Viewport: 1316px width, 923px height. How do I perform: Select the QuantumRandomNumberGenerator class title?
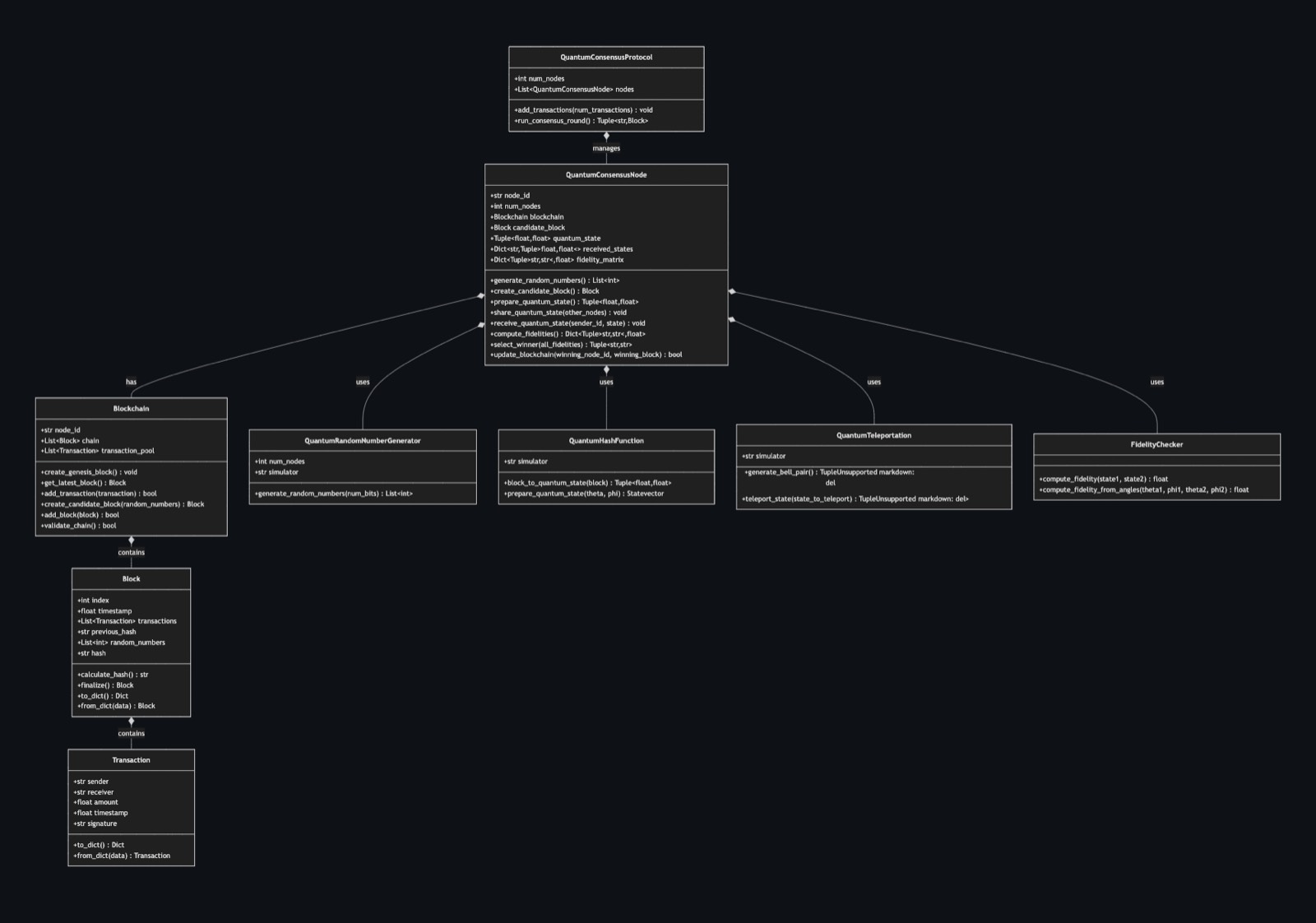point(363,441)
